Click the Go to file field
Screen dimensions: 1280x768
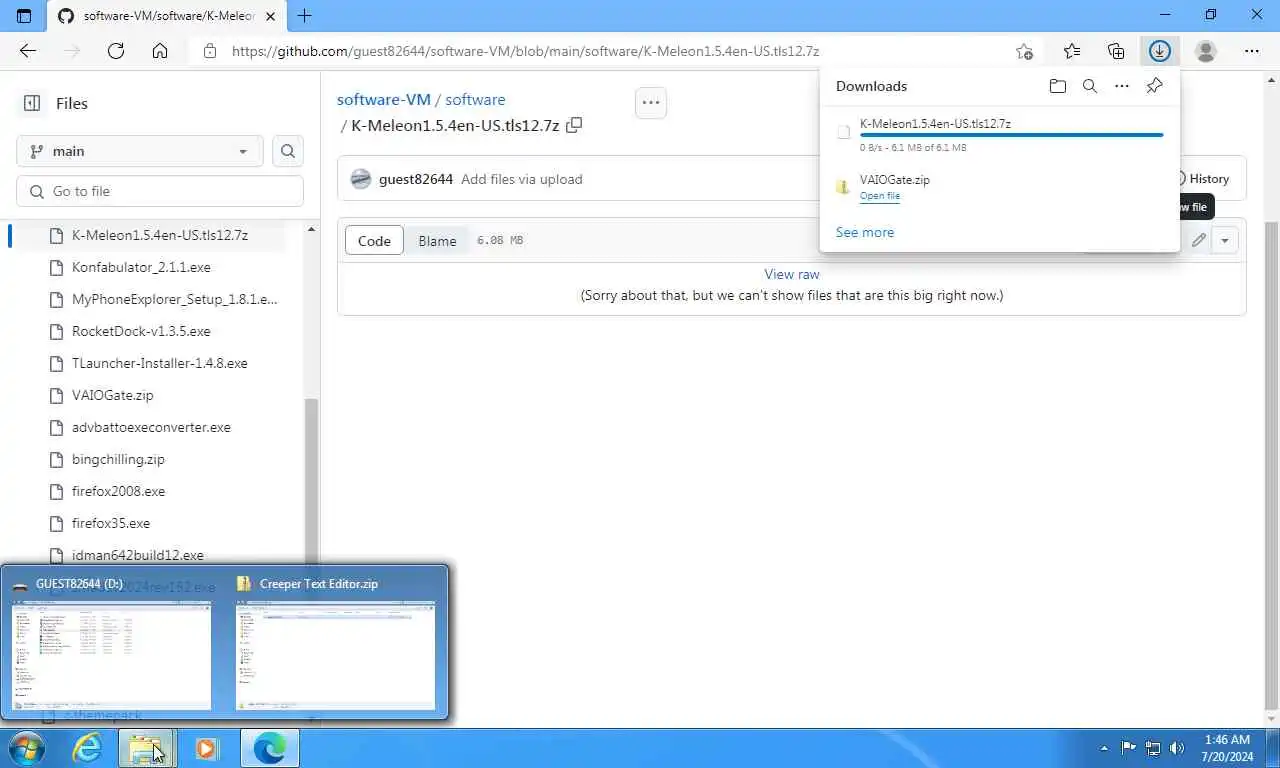pyautogui.click(x=160, y=191)
